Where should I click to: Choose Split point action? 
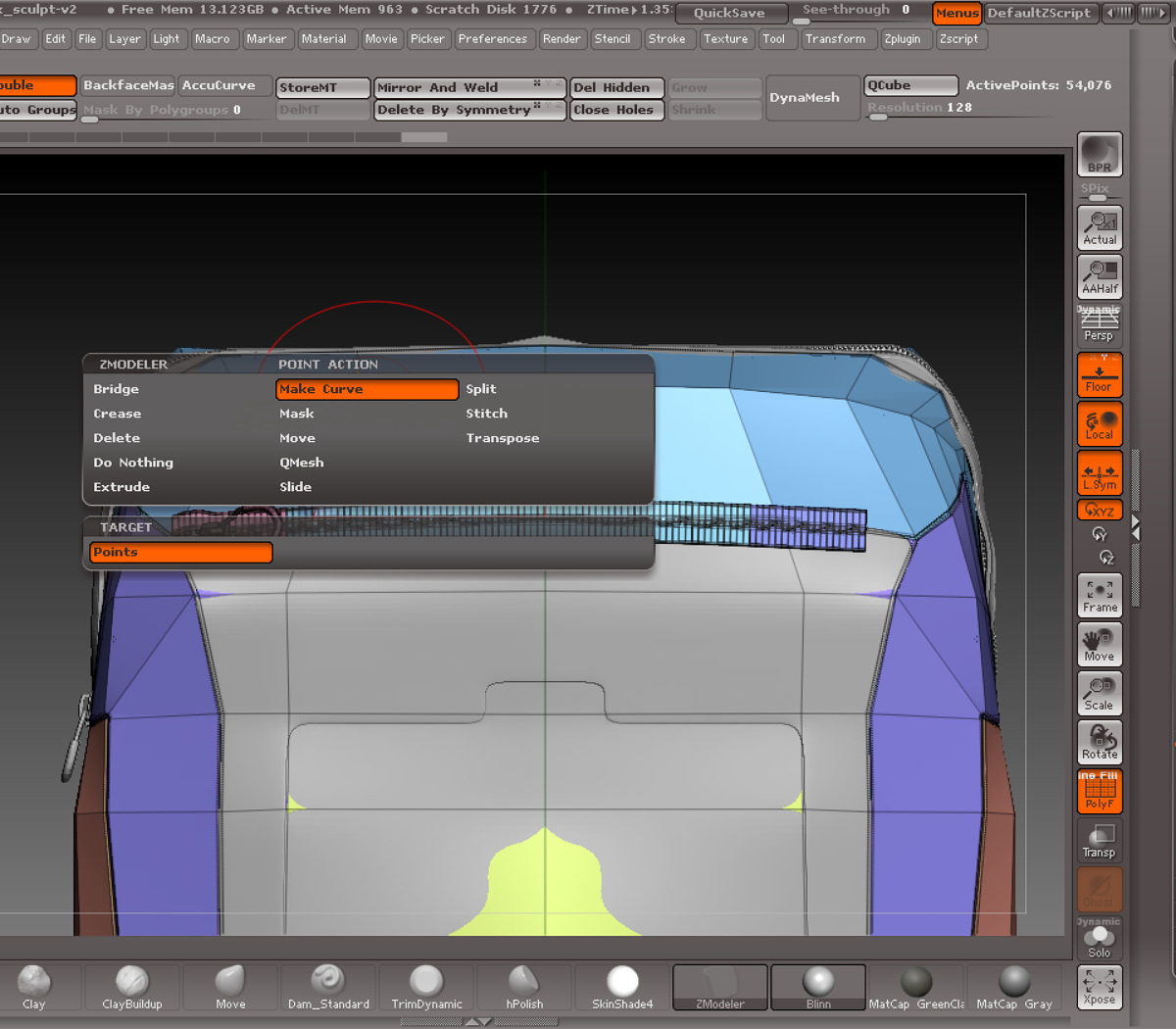tap(481, 389)
